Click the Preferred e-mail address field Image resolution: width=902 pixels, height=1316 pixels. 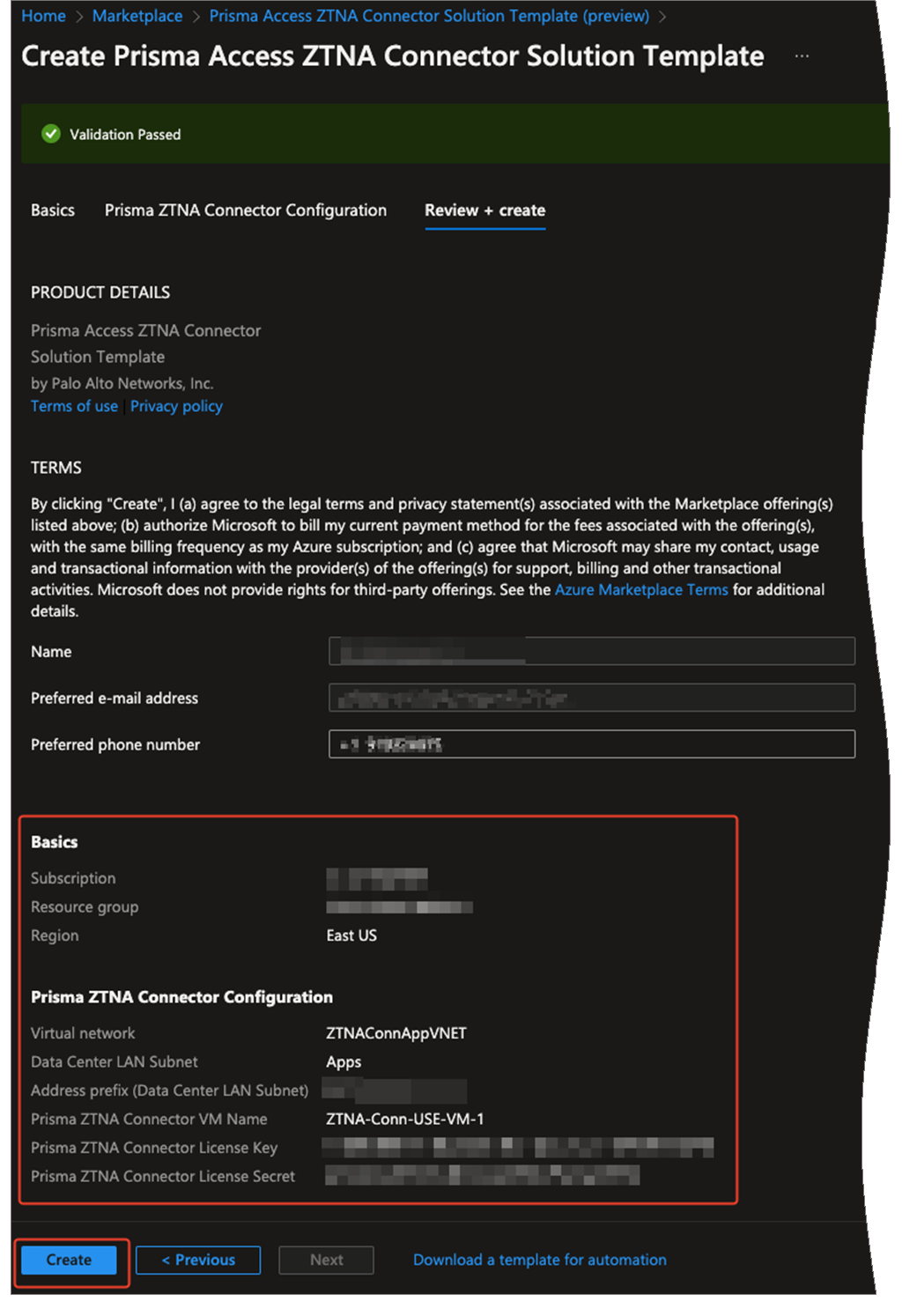592,698
